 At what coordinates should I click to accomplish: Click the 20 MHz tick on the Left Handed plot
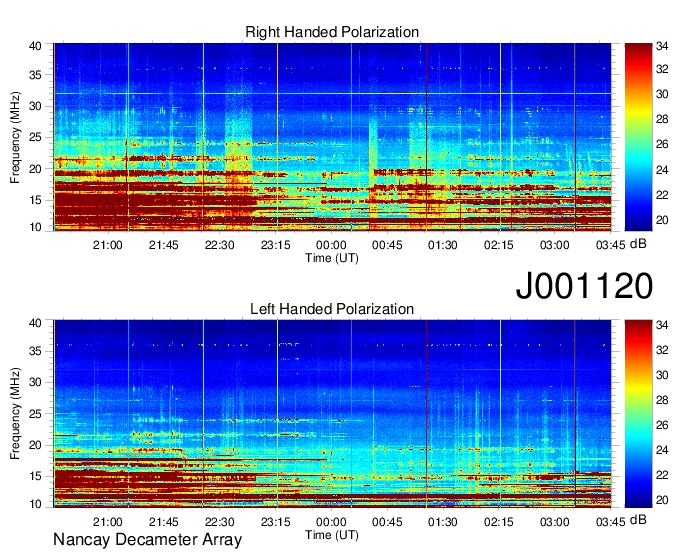(35, 445)
